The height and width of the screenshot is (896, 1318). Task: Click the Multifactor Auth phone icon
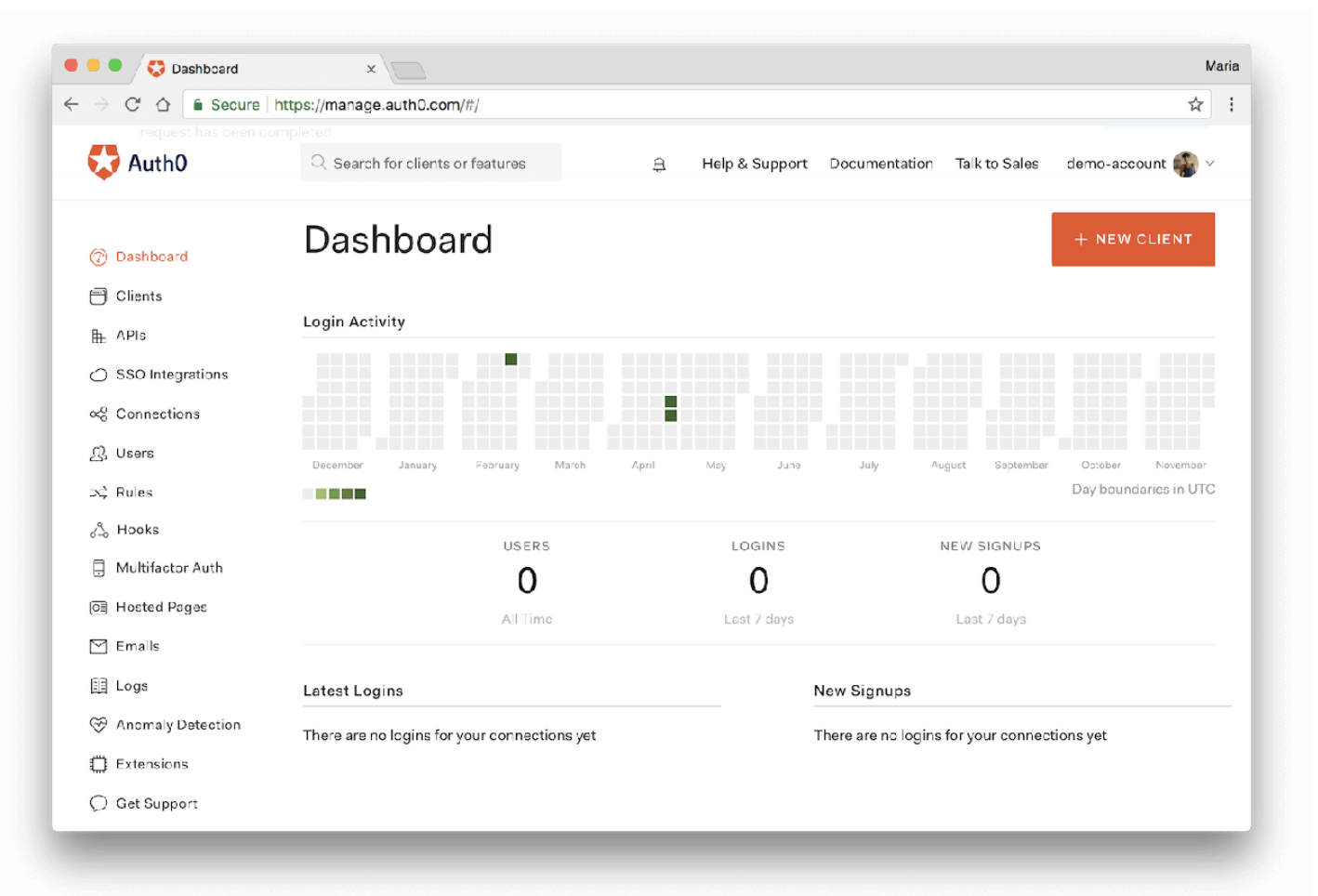point(99,568)
